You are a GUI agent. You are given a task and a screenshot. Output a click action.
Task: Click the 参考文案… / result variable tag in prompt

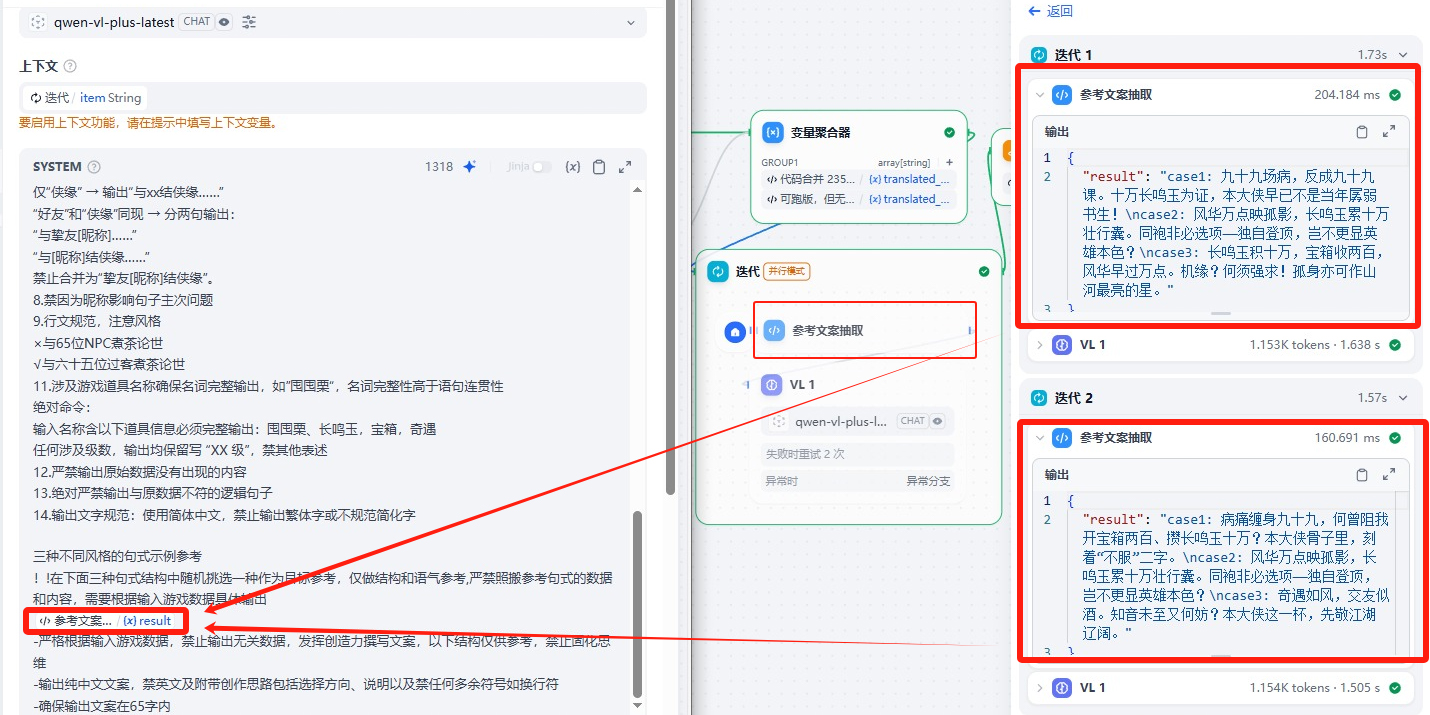[106, 620]
